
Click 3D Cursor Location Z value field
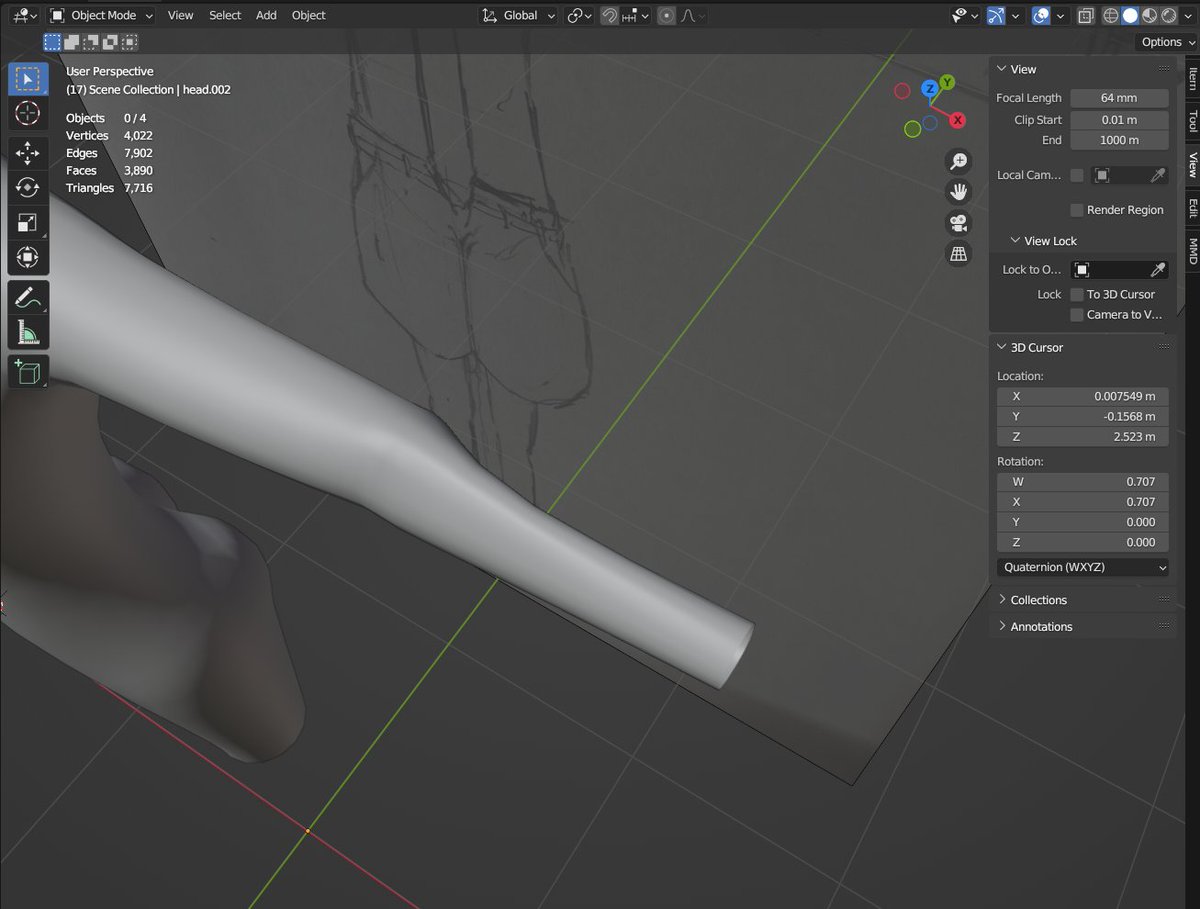click(x=1083, y=437)
